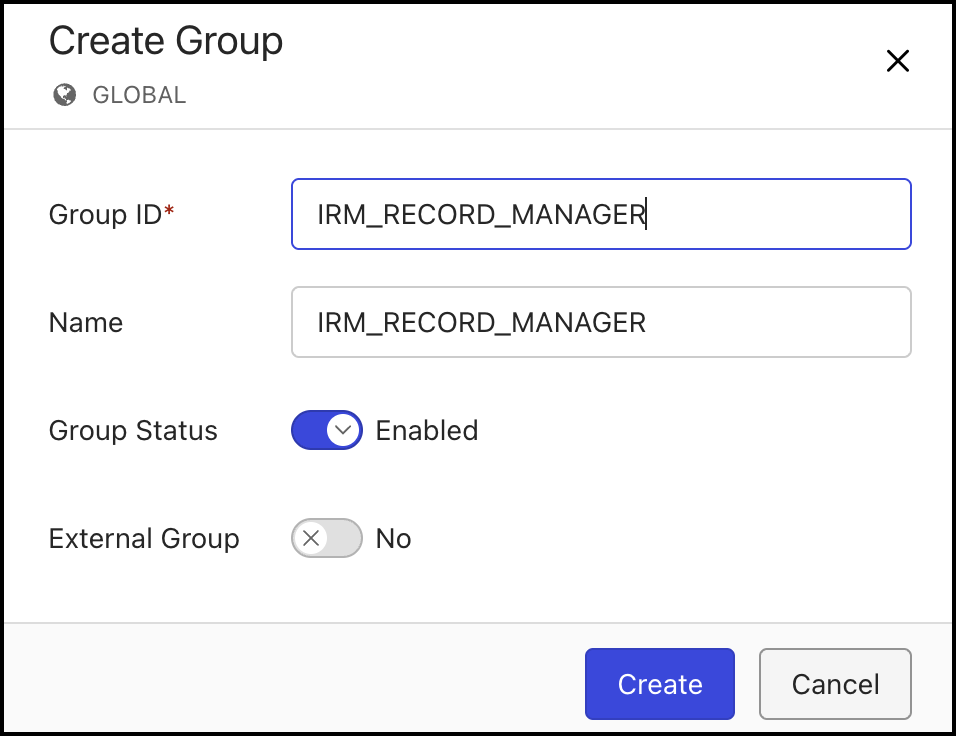Click inside the Name input field

click(600, 322)
